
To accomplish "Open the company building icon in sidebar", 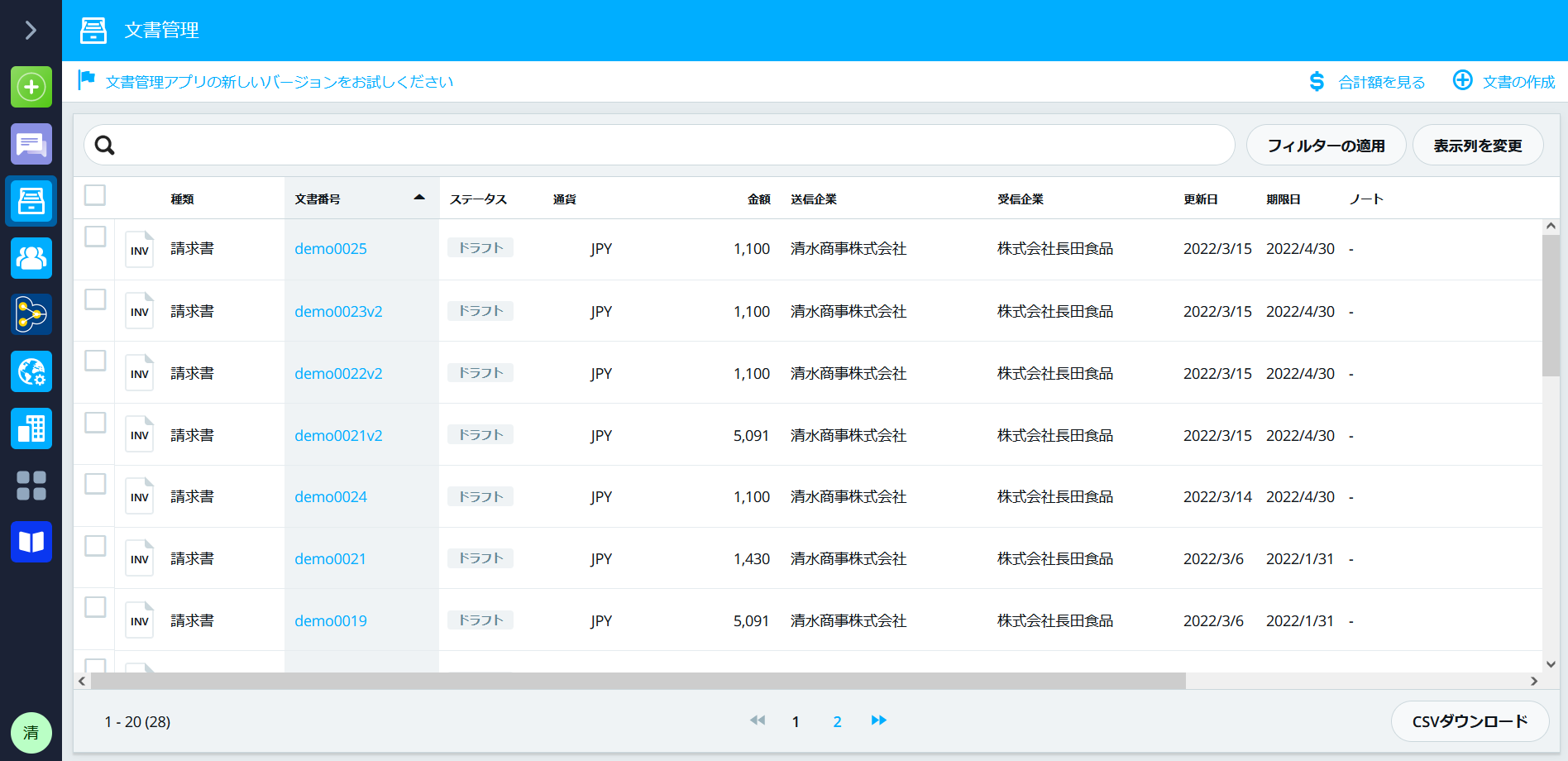I will pos(31,428).
